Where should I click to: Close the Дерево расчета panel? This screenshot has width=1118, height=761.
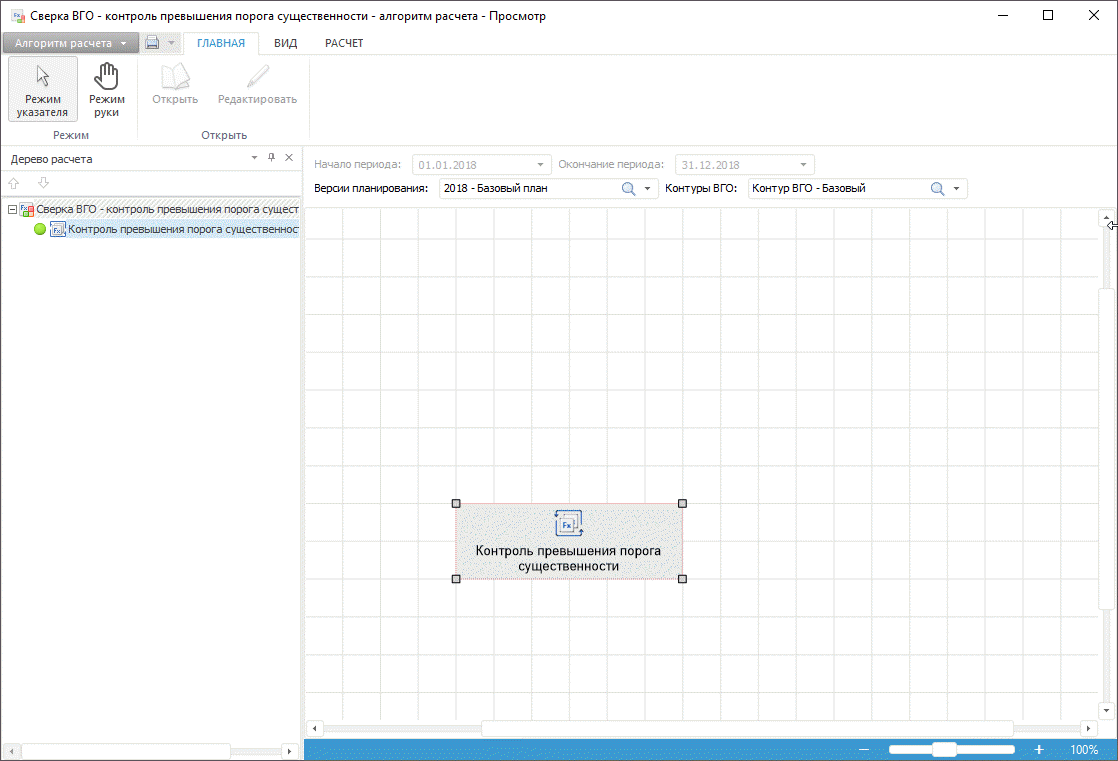coord(289,158)
